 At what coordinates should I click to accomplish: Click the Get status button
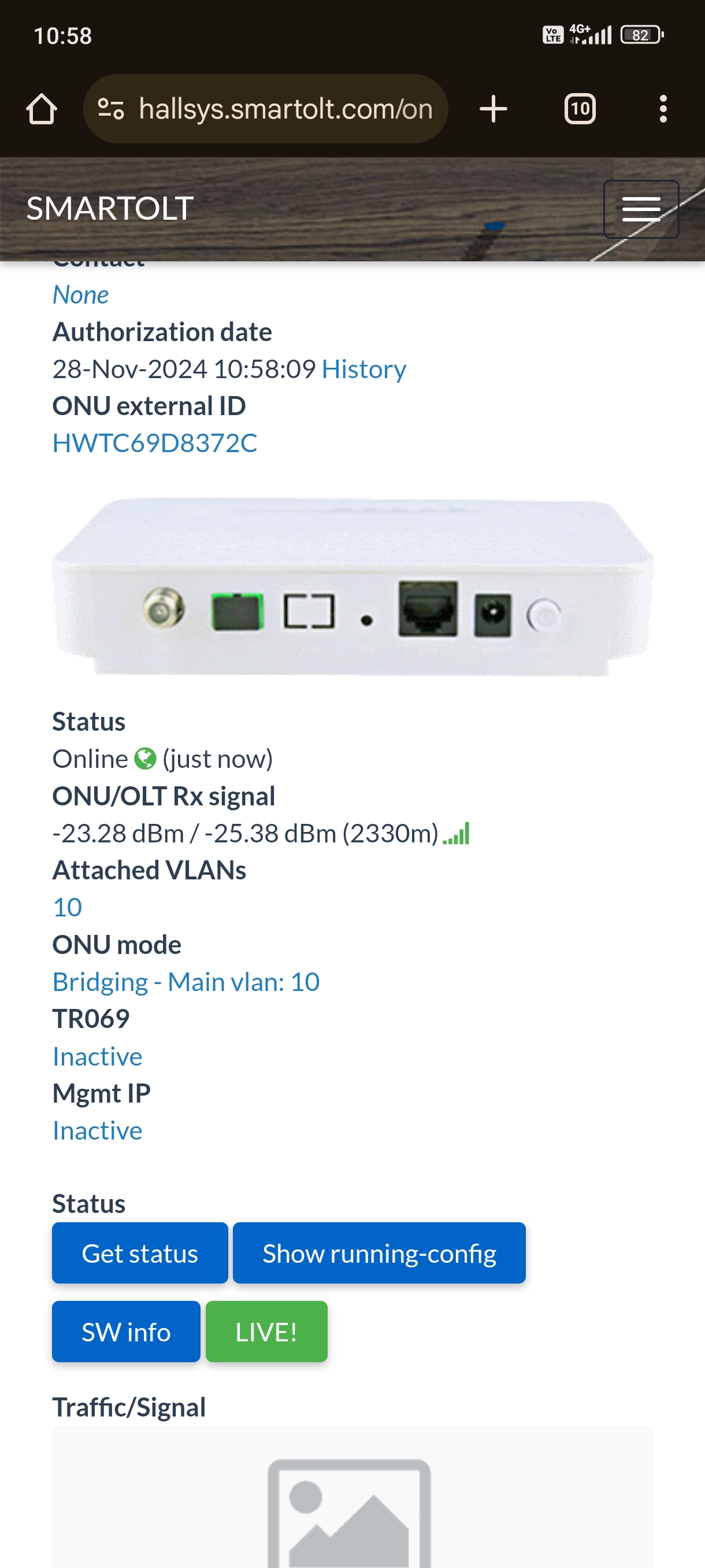[140, 1253]
